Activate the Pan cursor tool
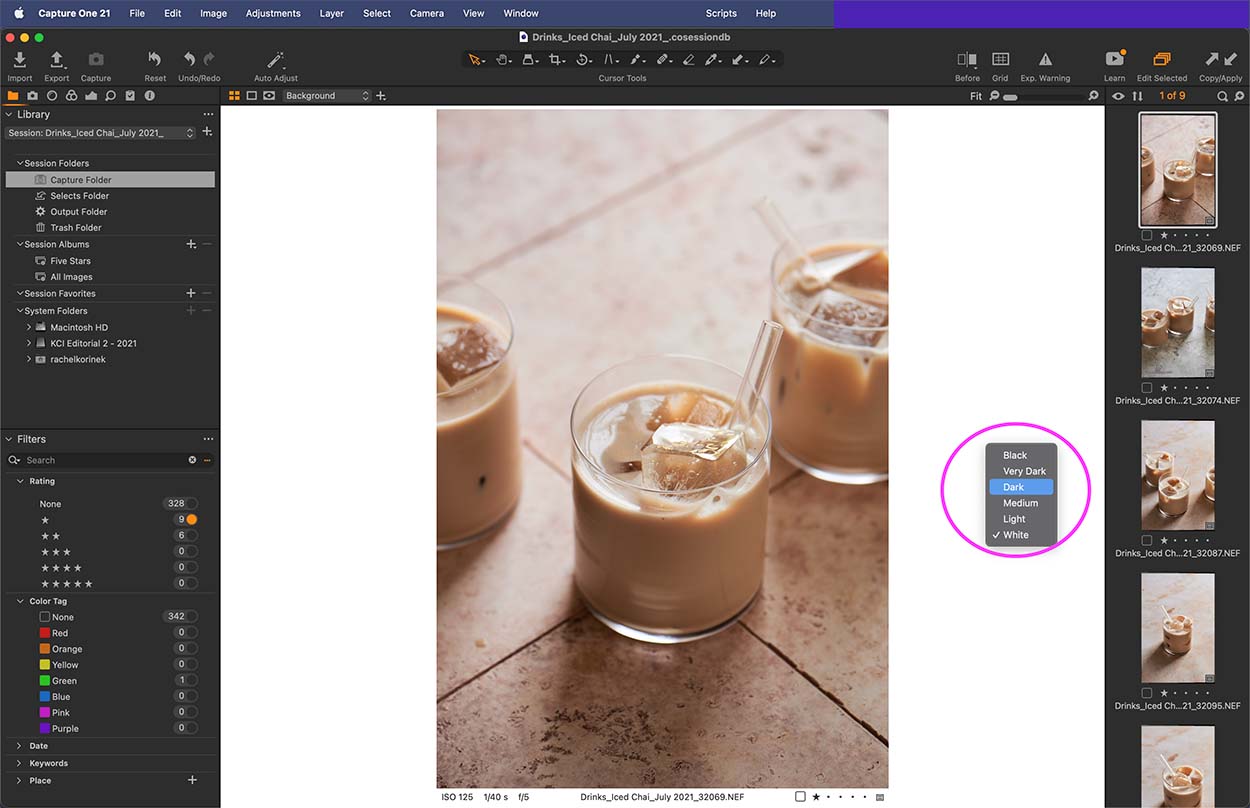This screenshot has width=1250, height=808. click(503, 60)
